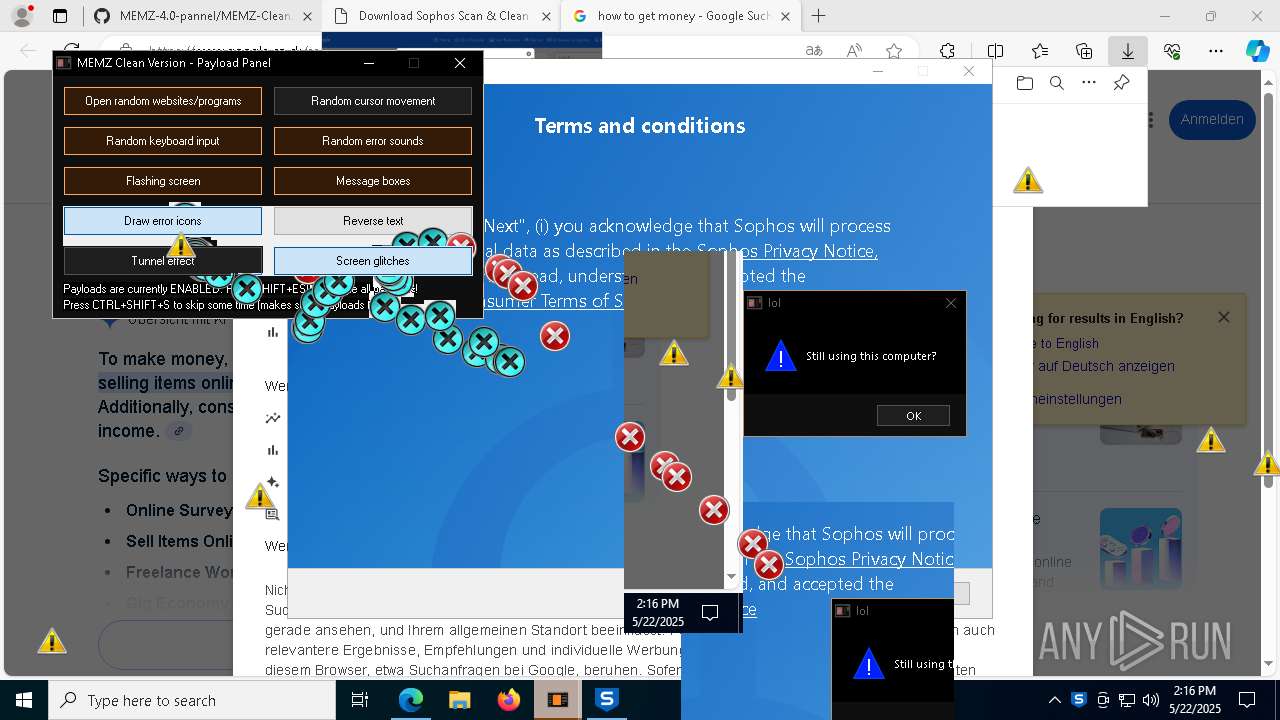Click OK in the 'Still using this computer?' dialog
The height and width of the screenshot is (720, 1280).
point(913,416)
